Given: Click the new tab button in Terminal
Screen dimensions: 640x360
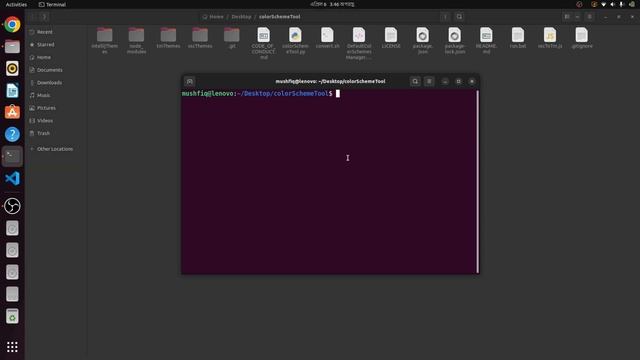Looking at the screenshot, I should [x=190, y=81].
